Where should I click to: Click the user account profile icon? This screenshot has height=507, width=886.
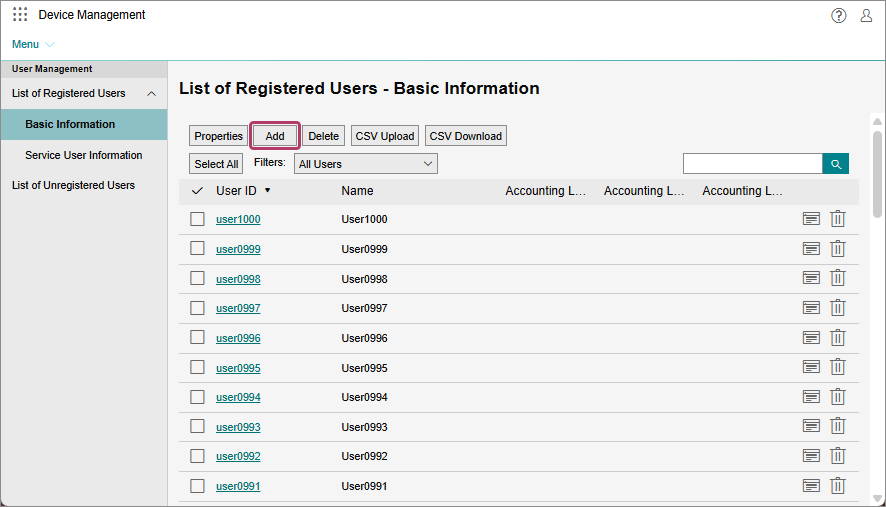866,15
